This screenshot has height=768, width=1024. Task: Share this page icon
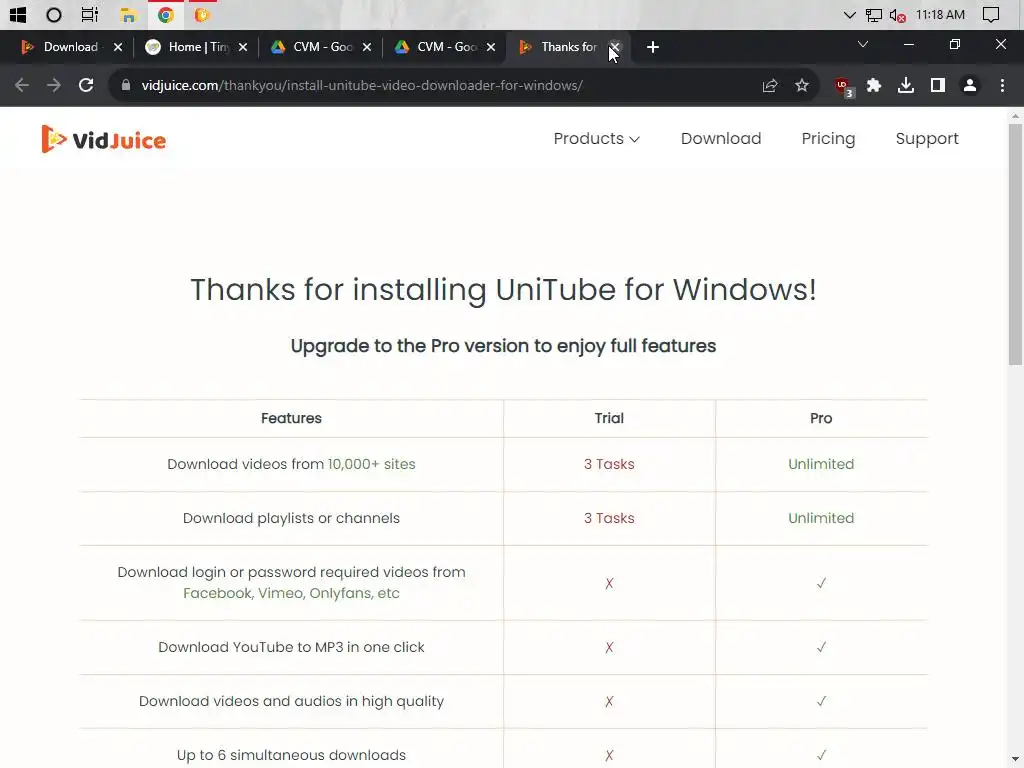[770, 86]
